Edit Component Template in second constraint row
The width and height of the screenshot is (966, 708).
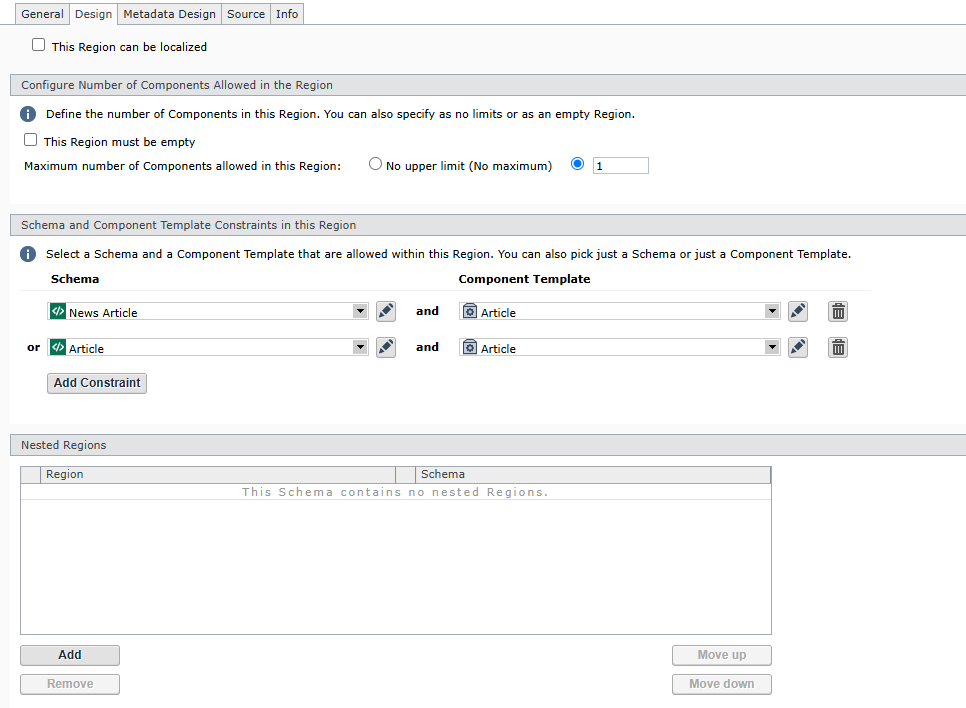797,348
